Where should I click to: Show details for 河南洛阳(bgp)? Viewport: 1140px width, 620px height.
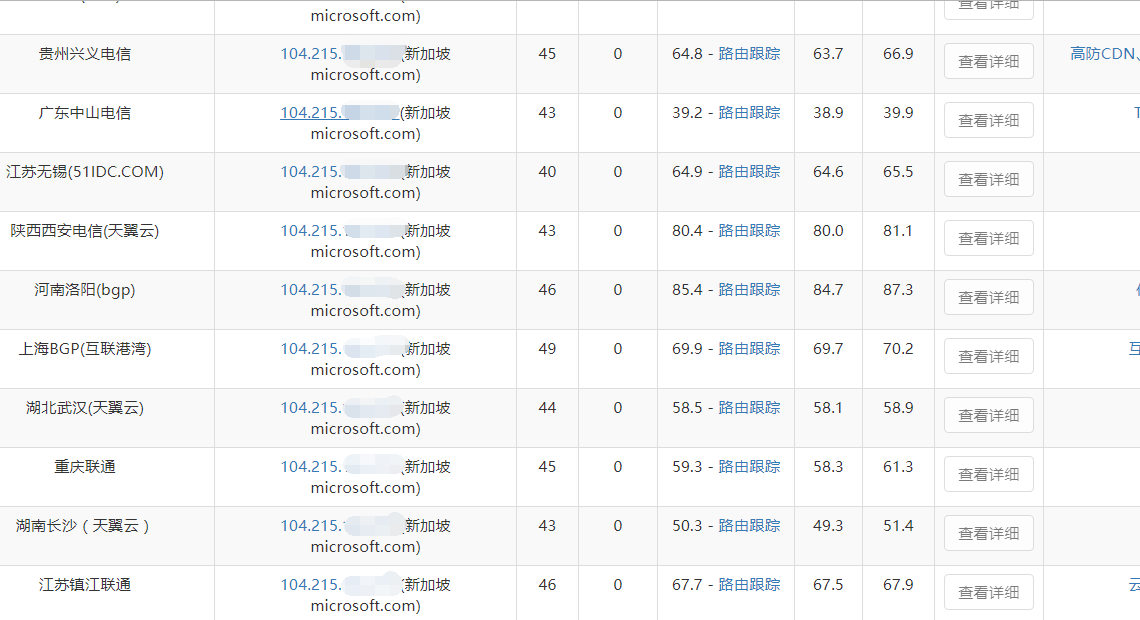pos(989,297)
